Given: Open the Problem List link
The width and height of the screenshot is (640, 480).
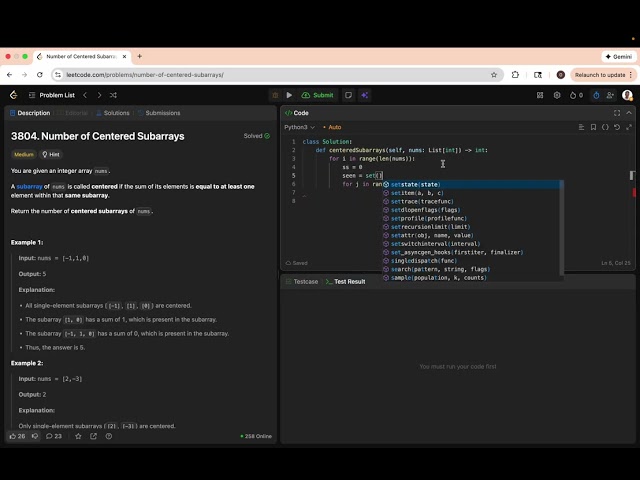Looking at the screenshot, I should (56, 95).
